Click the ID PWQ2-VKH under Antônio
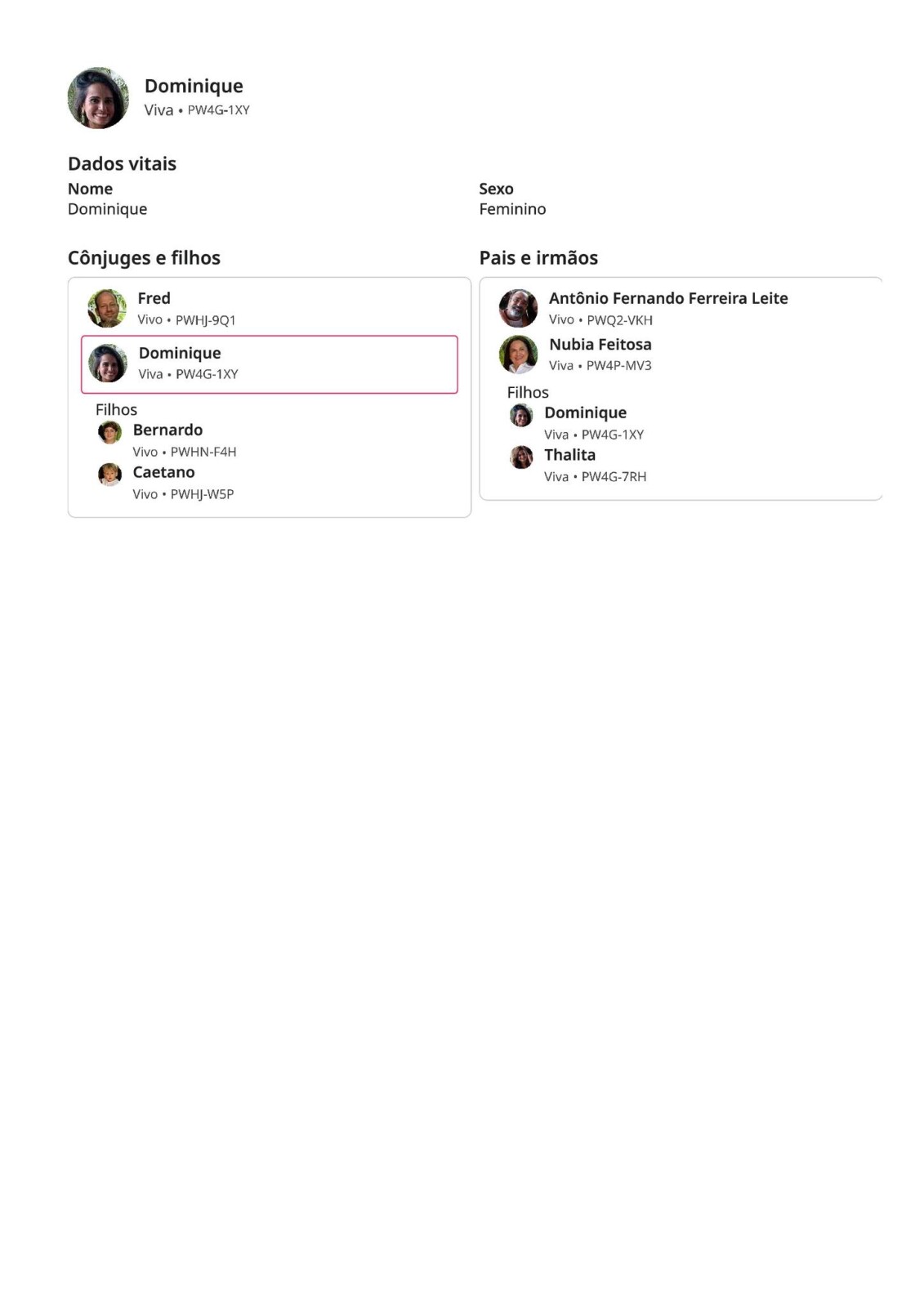The width and height of the screenshot is (924, 1307). 619,320
